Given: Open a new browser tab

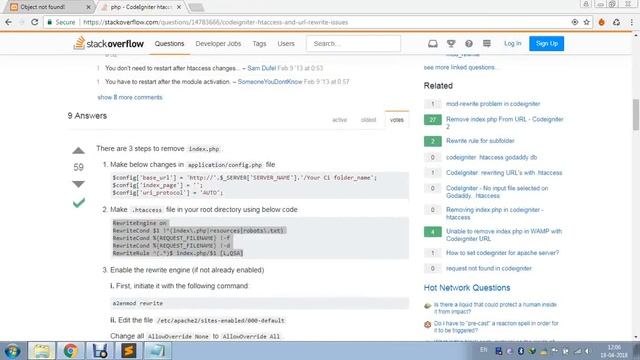Looking at the screenshot, I should click(x=196, y=7).
